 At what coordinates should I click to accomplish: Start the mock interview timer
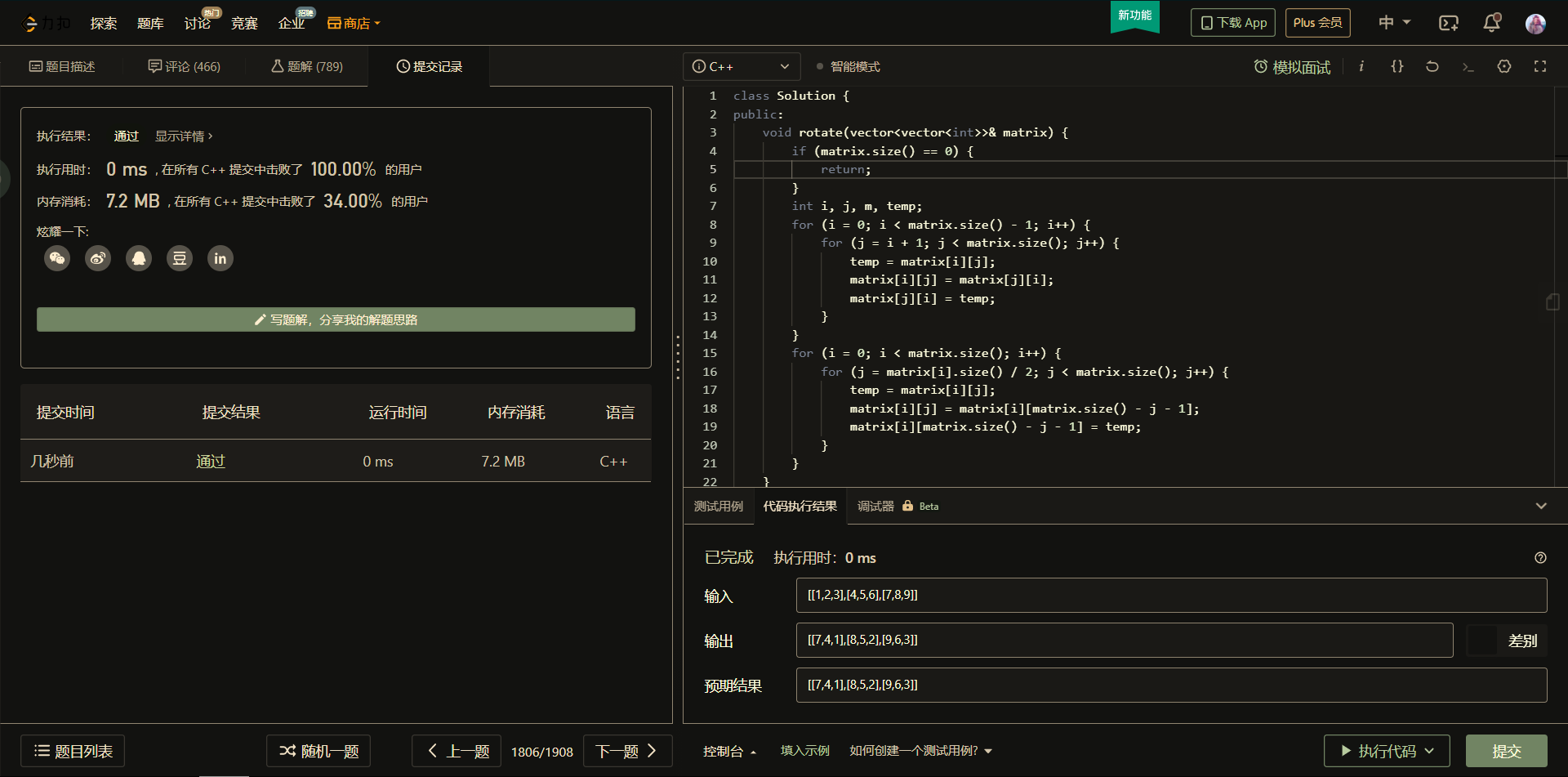coord(1292,67)
